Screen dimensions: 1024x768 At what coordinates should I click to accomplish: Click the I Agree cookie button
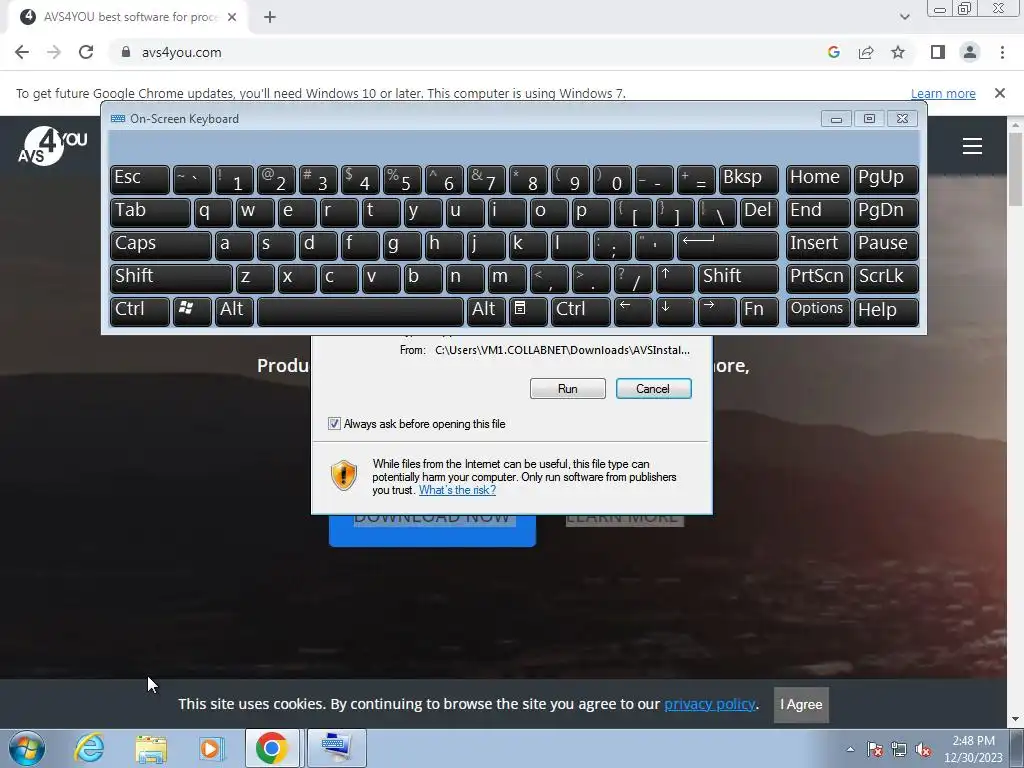801,705
